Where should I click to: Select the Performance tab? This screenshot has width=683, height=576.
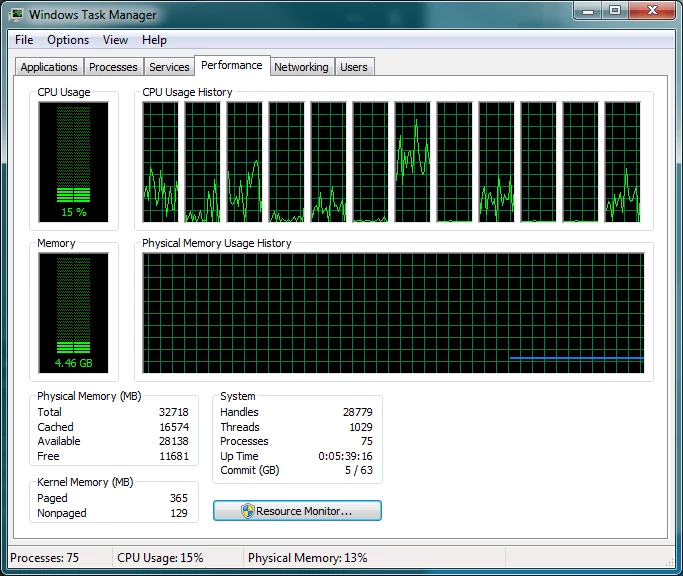pos(232,65)
